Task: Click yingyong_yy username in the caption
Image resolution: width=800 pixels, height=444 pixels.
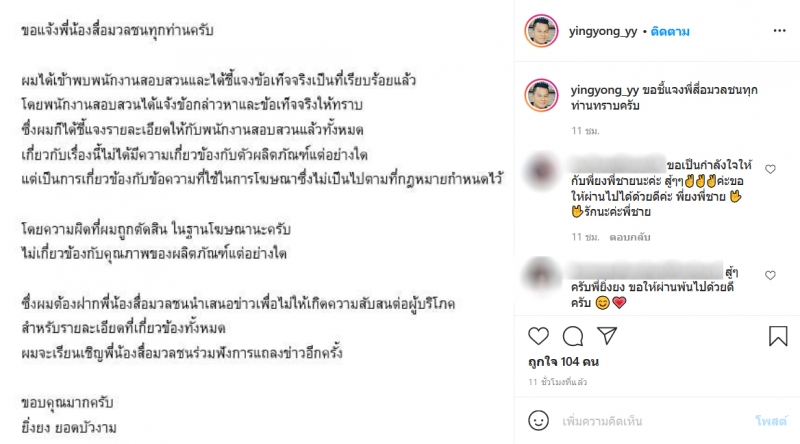Action: 605,90
